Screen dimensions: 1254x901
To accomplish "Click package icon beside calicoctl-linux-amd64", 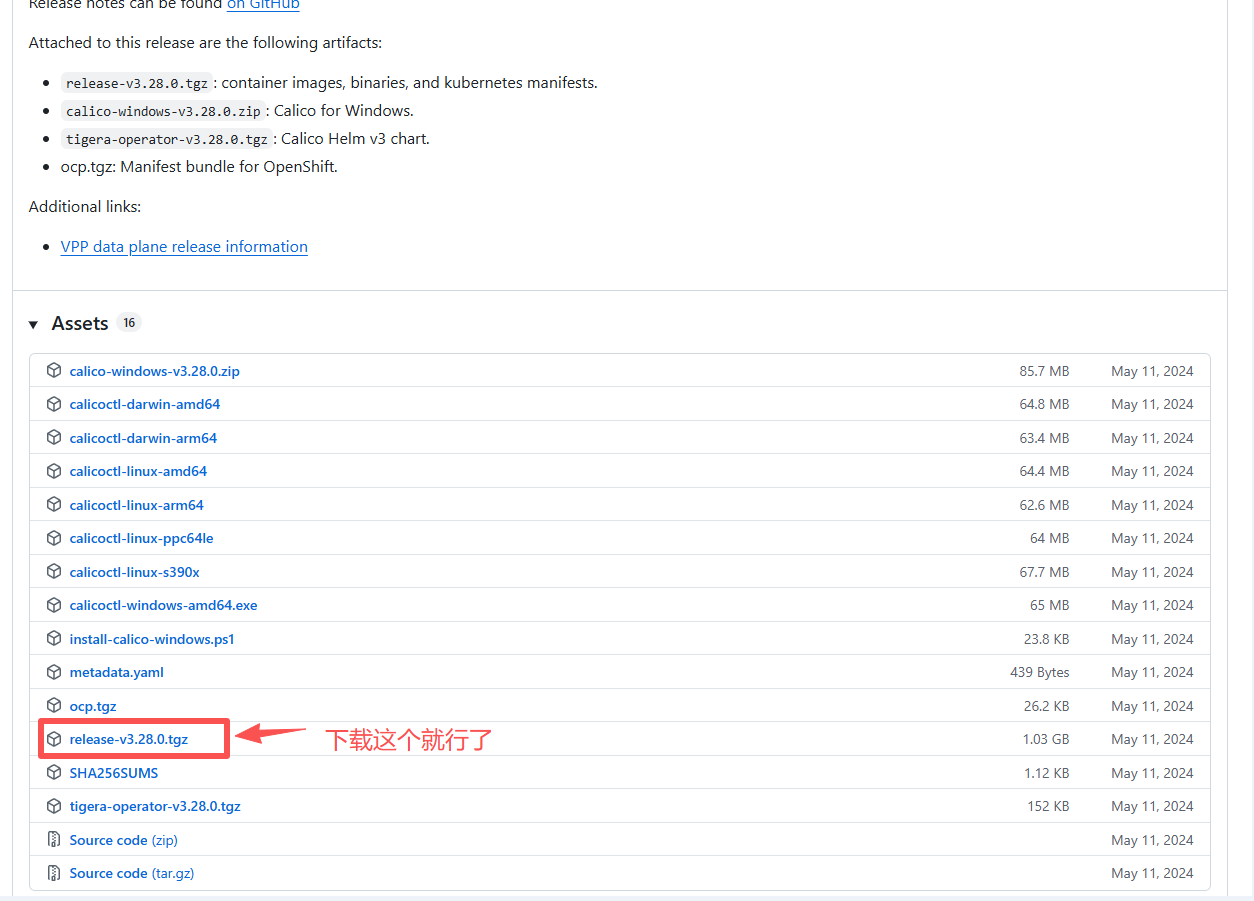I will coord(54,471).
